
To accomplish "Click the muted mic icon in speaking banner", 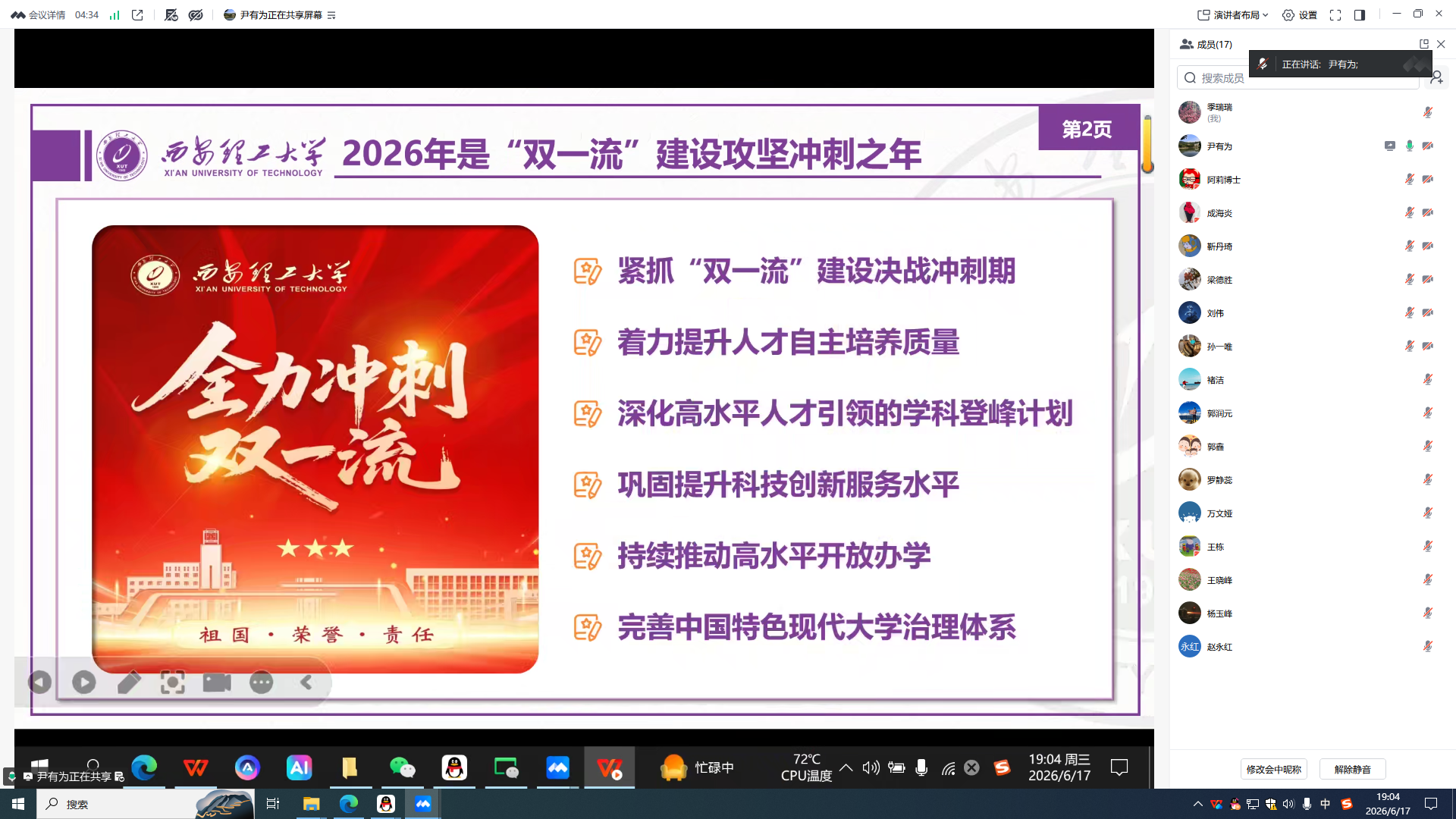I will pos(1263,64).
